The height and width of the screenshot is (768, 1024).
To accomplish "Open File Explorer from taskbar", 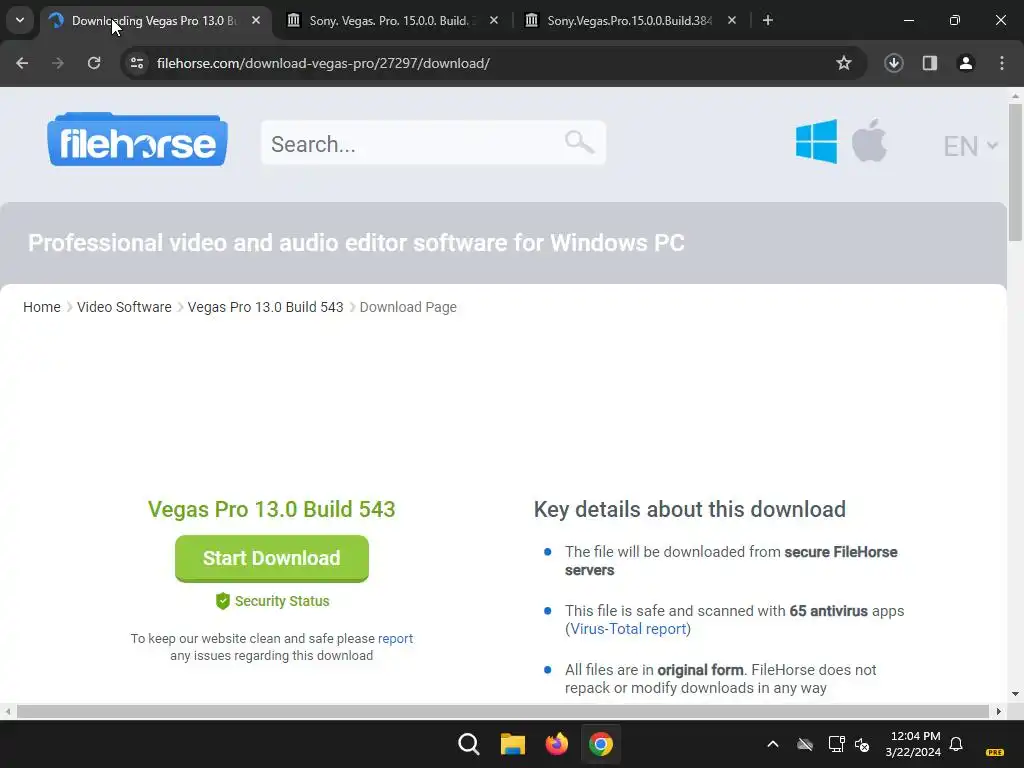I will 513,744.
